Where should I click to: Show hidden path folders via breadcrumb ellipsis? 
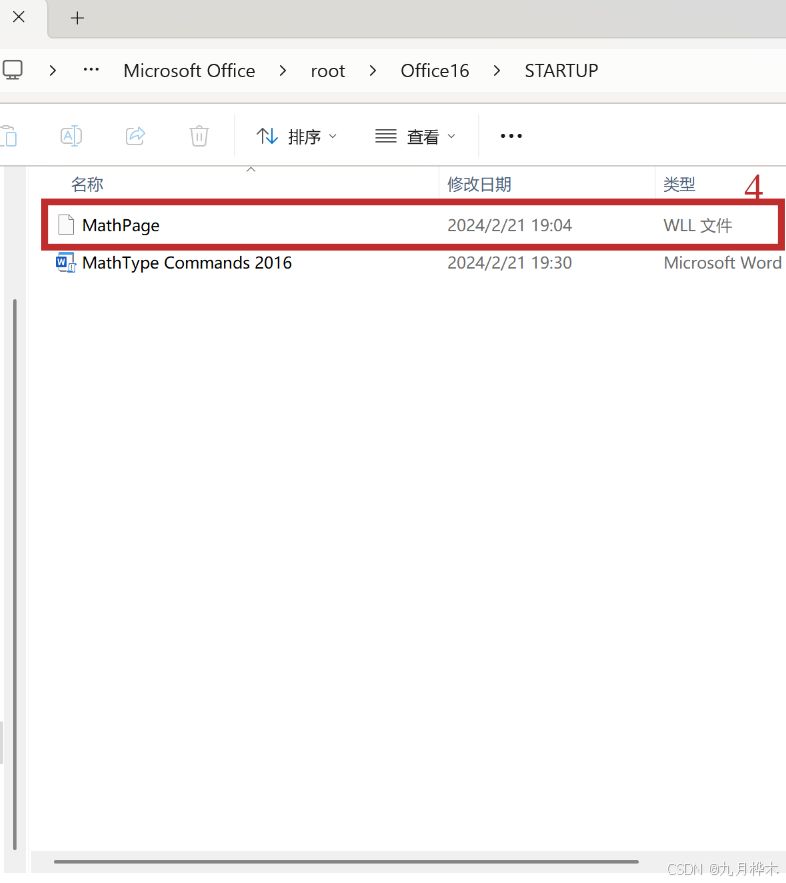coord(91,70)
